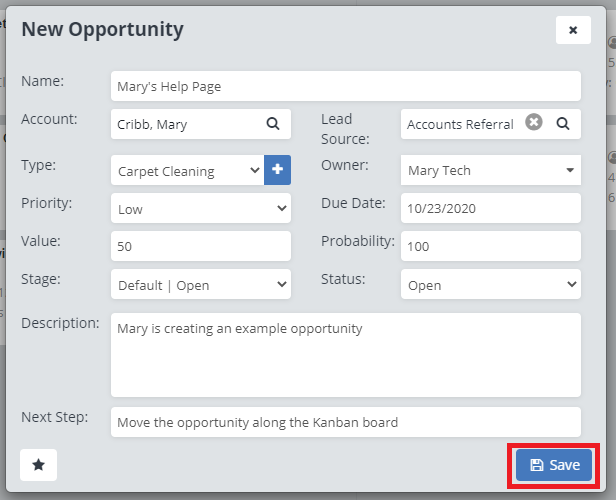Clear the Lead Source field
Image resolution: width=616 pixels, height=500 pixels.
click(534, 123)
